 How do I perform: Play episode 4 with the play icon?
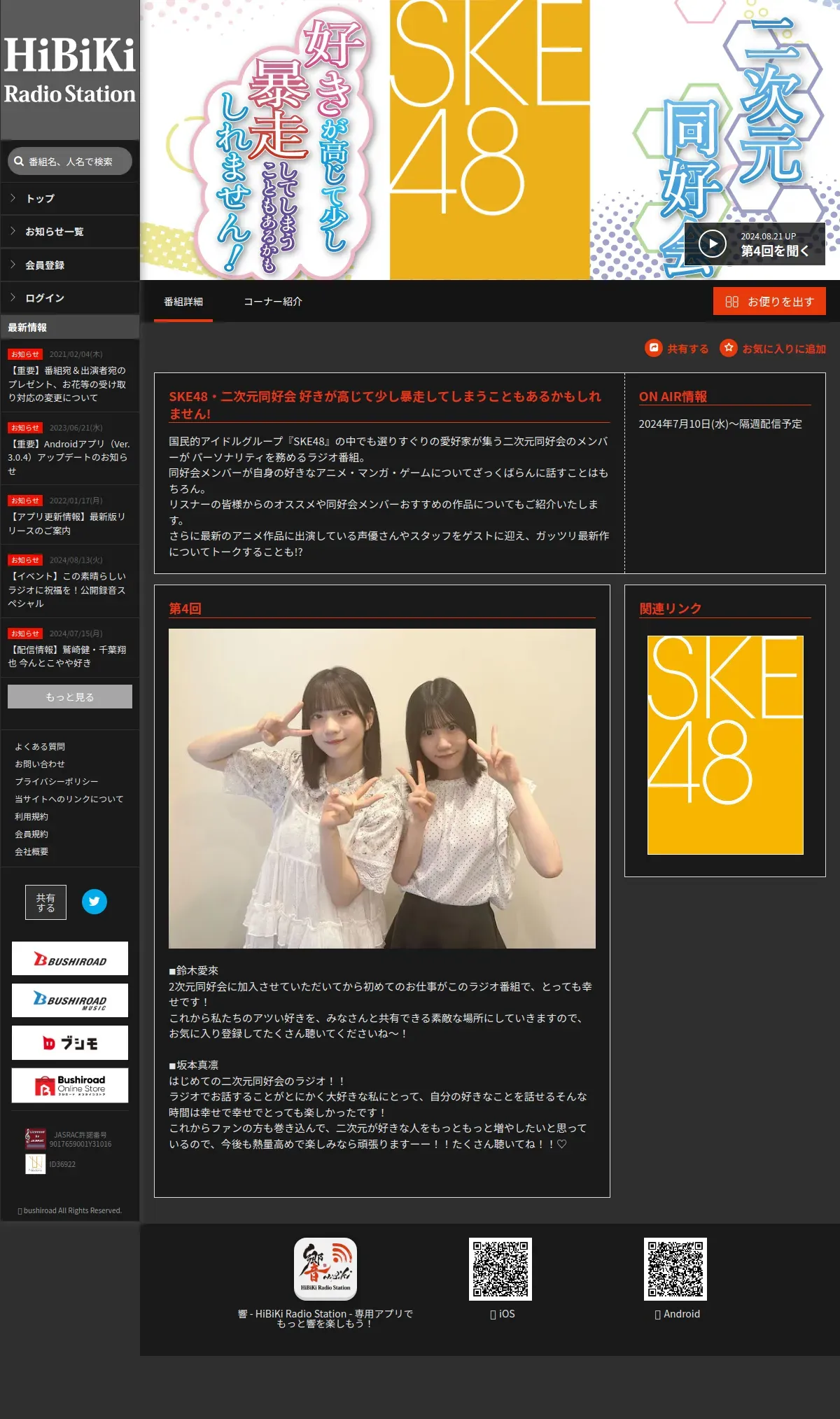(x=713, y=244)
